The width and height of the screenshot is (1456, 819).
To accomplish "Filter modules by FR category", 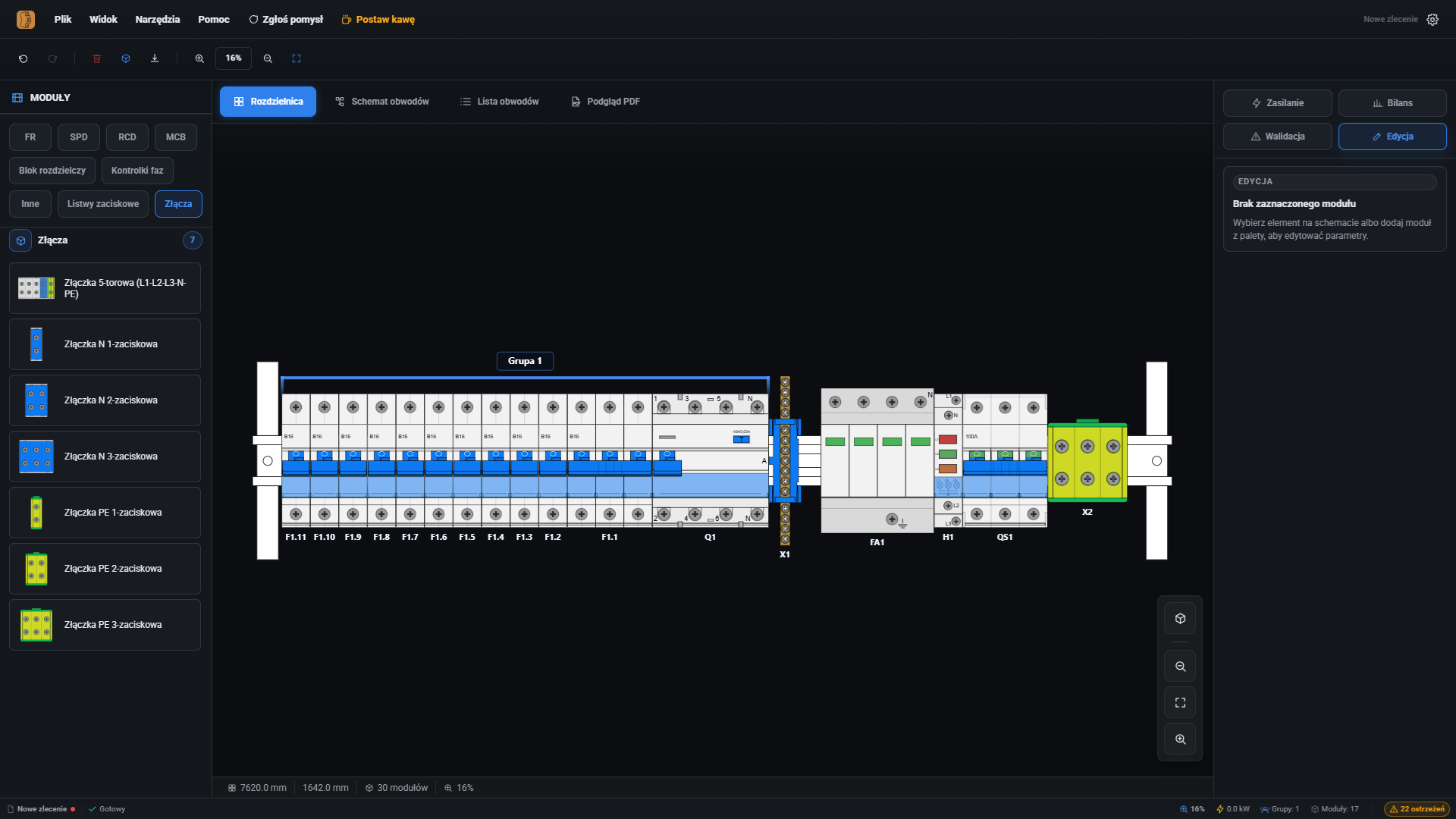I will (30, 137).
